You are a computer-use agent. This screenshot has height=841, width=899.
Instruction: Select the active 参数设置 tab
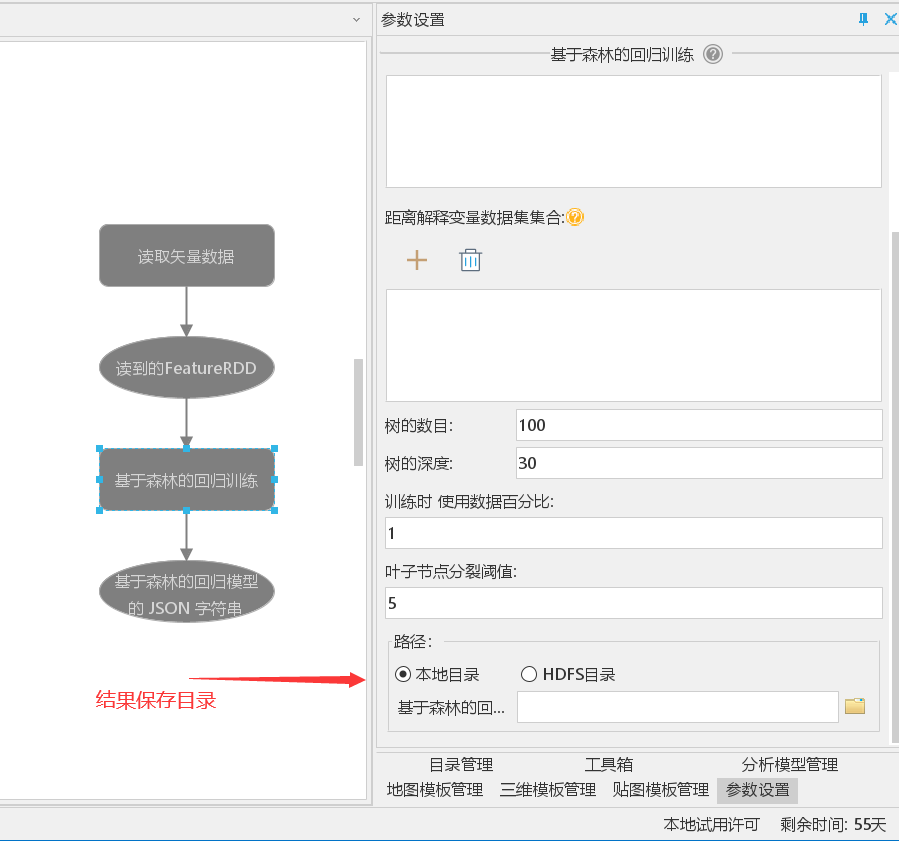757,790
